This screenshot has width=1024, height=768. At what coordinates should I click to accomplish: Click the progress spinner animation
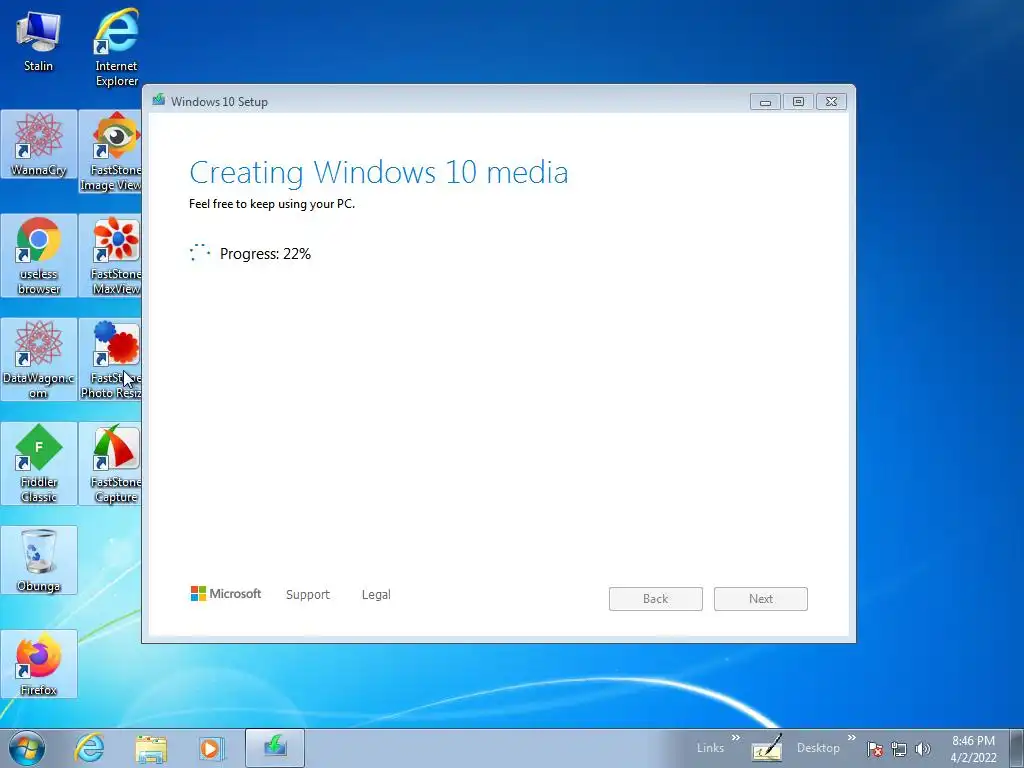click(x=200, y=253)
